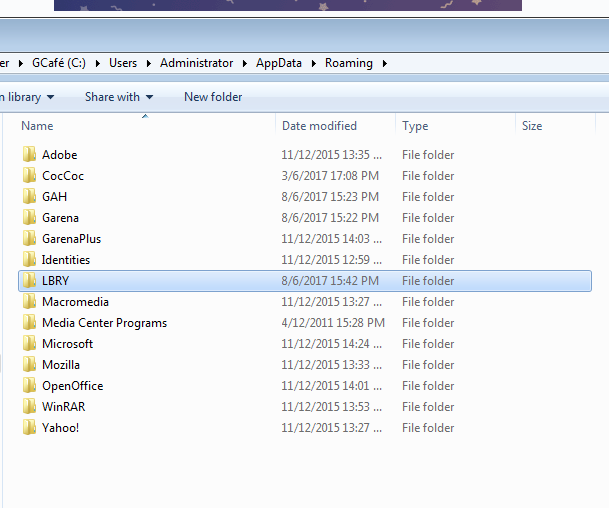
Task: Select the Identities folder name
Action: pos(66,259)
